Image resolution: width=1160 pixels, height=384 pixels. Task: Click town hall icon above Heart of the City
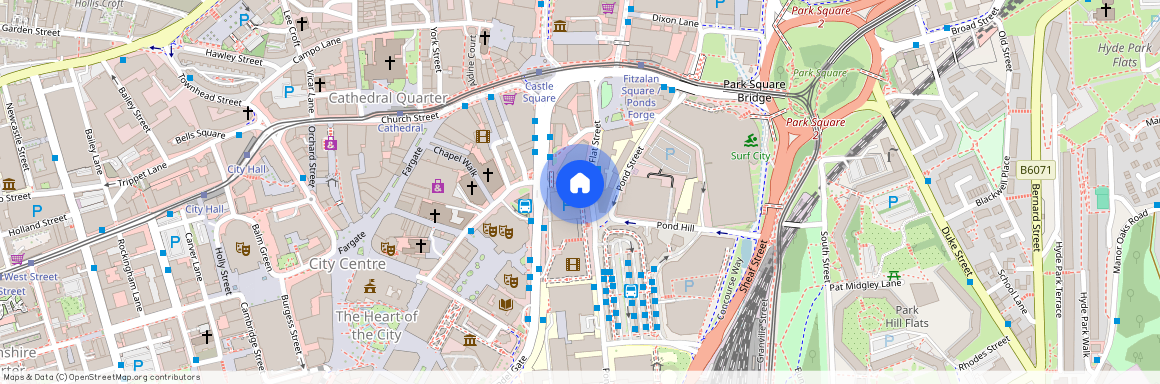[x=370, y=286]
